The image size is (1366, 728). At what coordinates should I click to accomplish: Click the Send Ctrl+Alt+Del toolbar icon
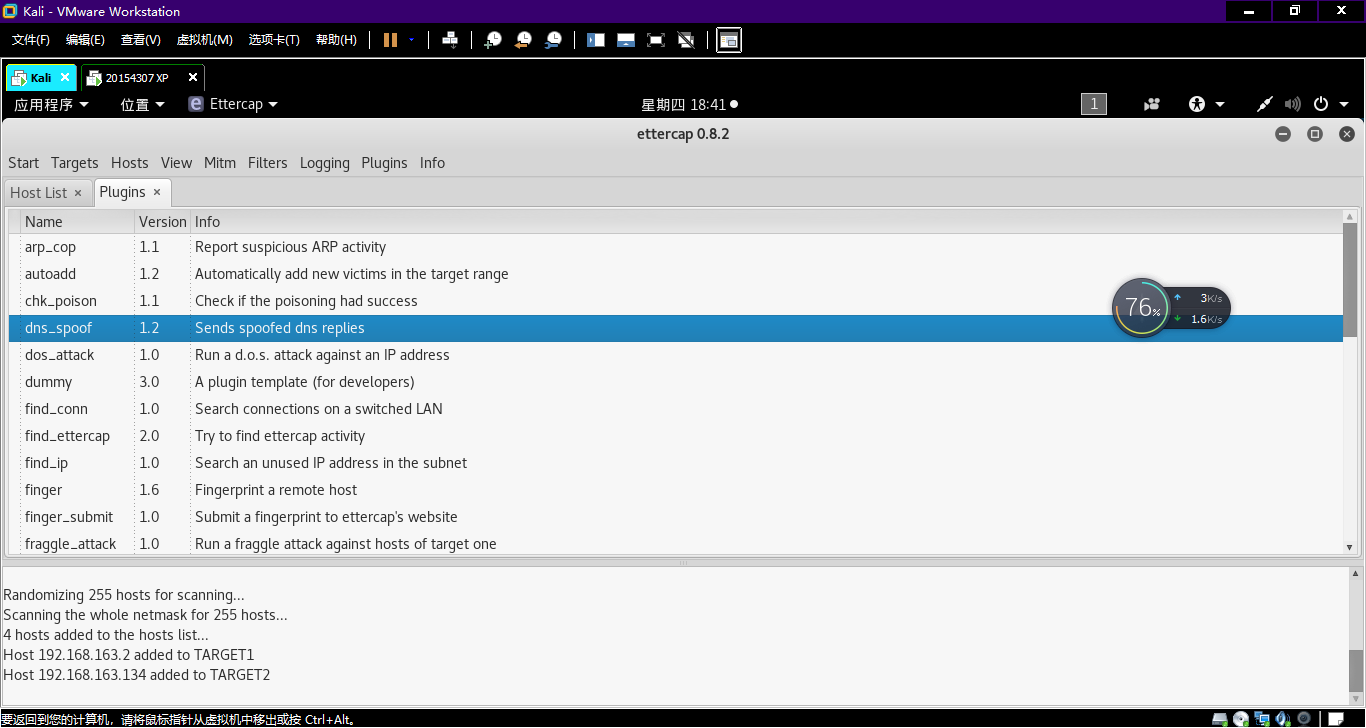(450, 40)
